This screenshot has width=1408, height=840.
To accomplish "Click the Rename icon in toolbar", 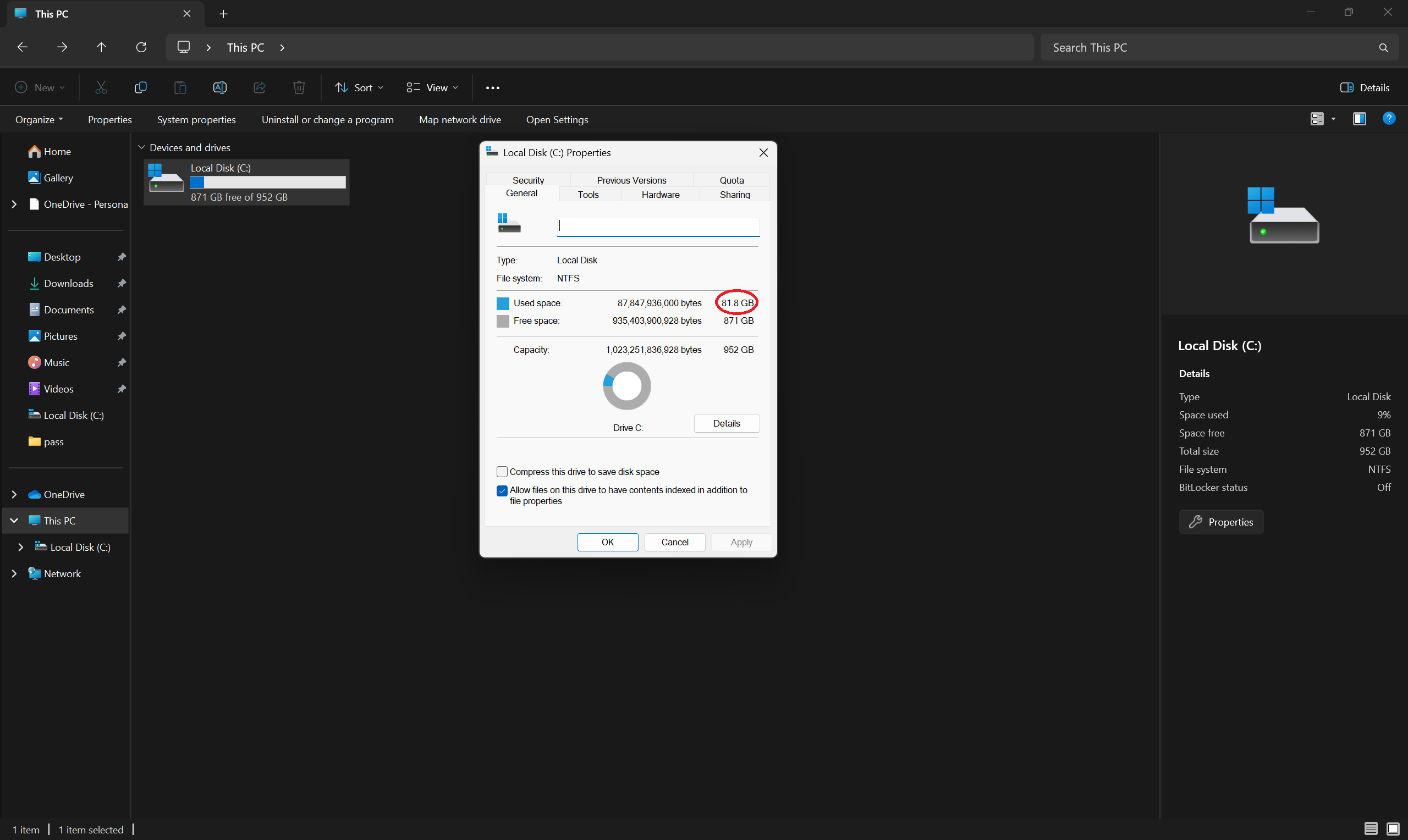I will pos(219,87).
